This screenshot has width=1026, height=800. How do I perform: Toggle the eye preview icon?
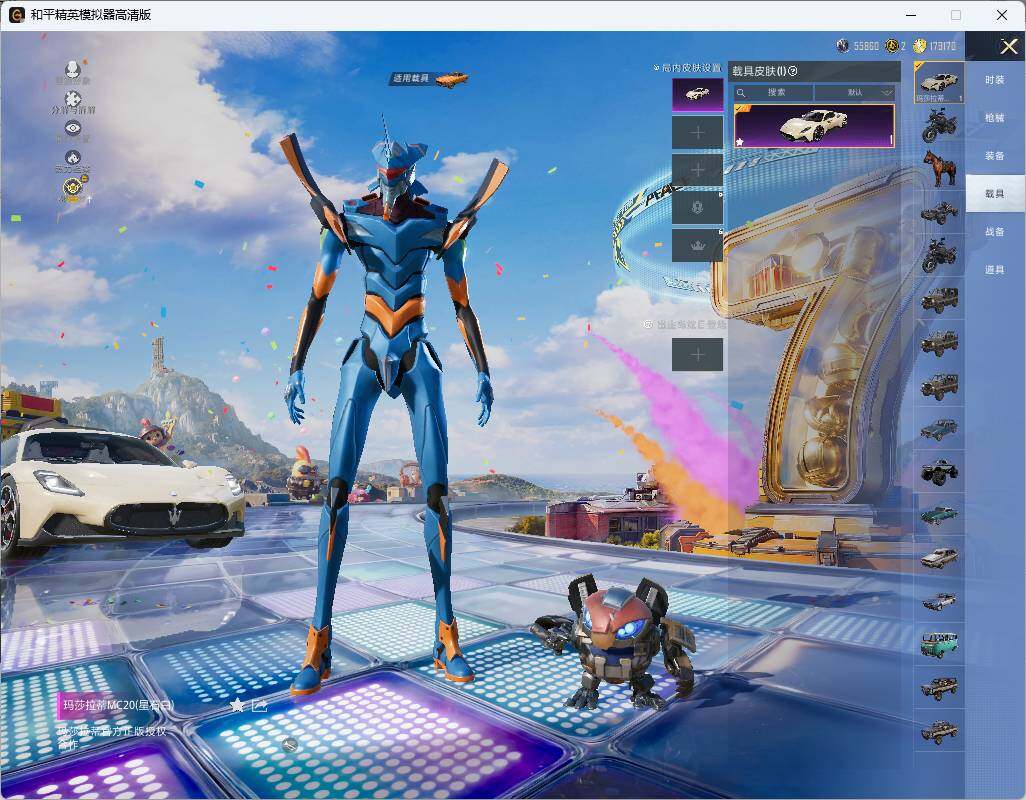click(73, 128)
